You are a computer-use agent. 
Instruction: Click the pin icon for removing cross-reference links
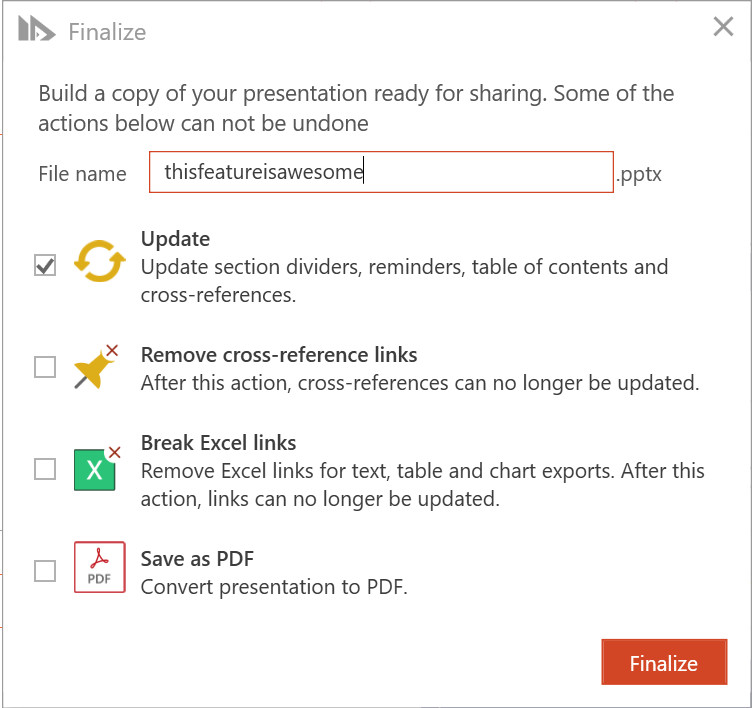96,368
